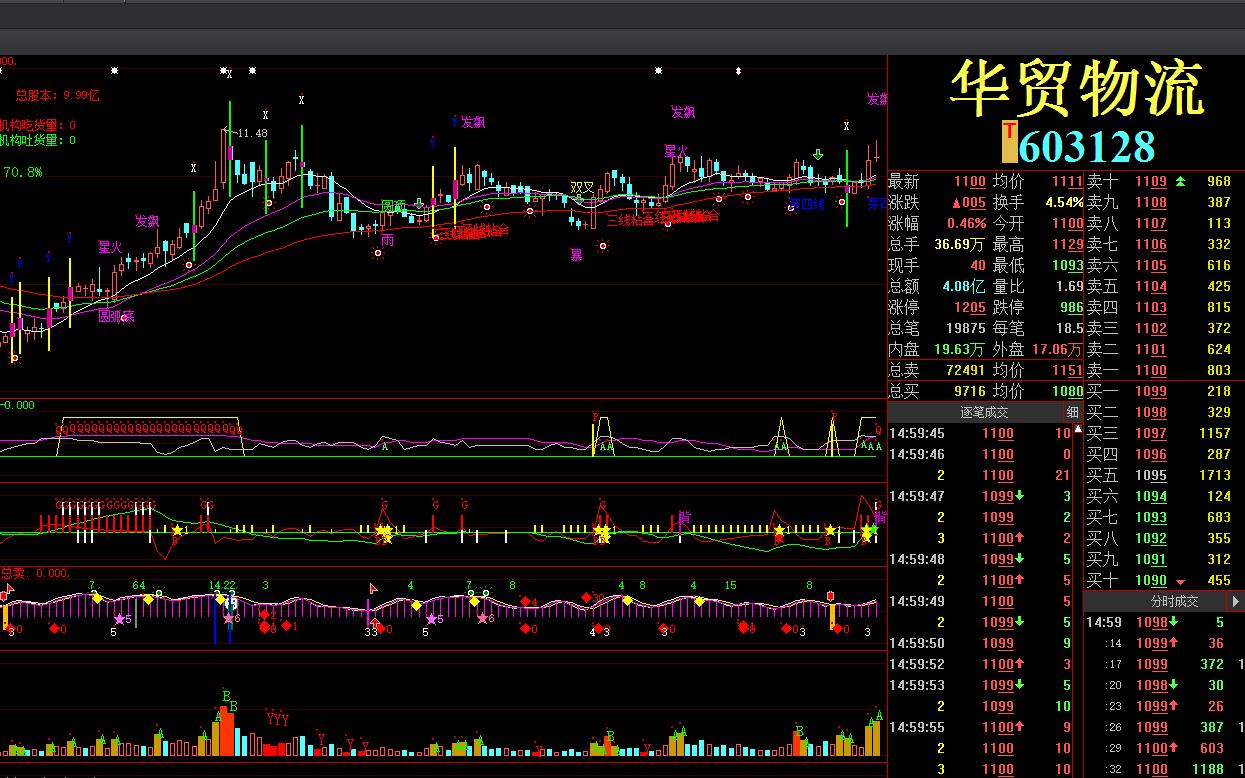This screenshot has width=1245, height=778.
Task: Click the 分时成交 volume 603
Action: pyautogui.click(x=1212, y=748)
